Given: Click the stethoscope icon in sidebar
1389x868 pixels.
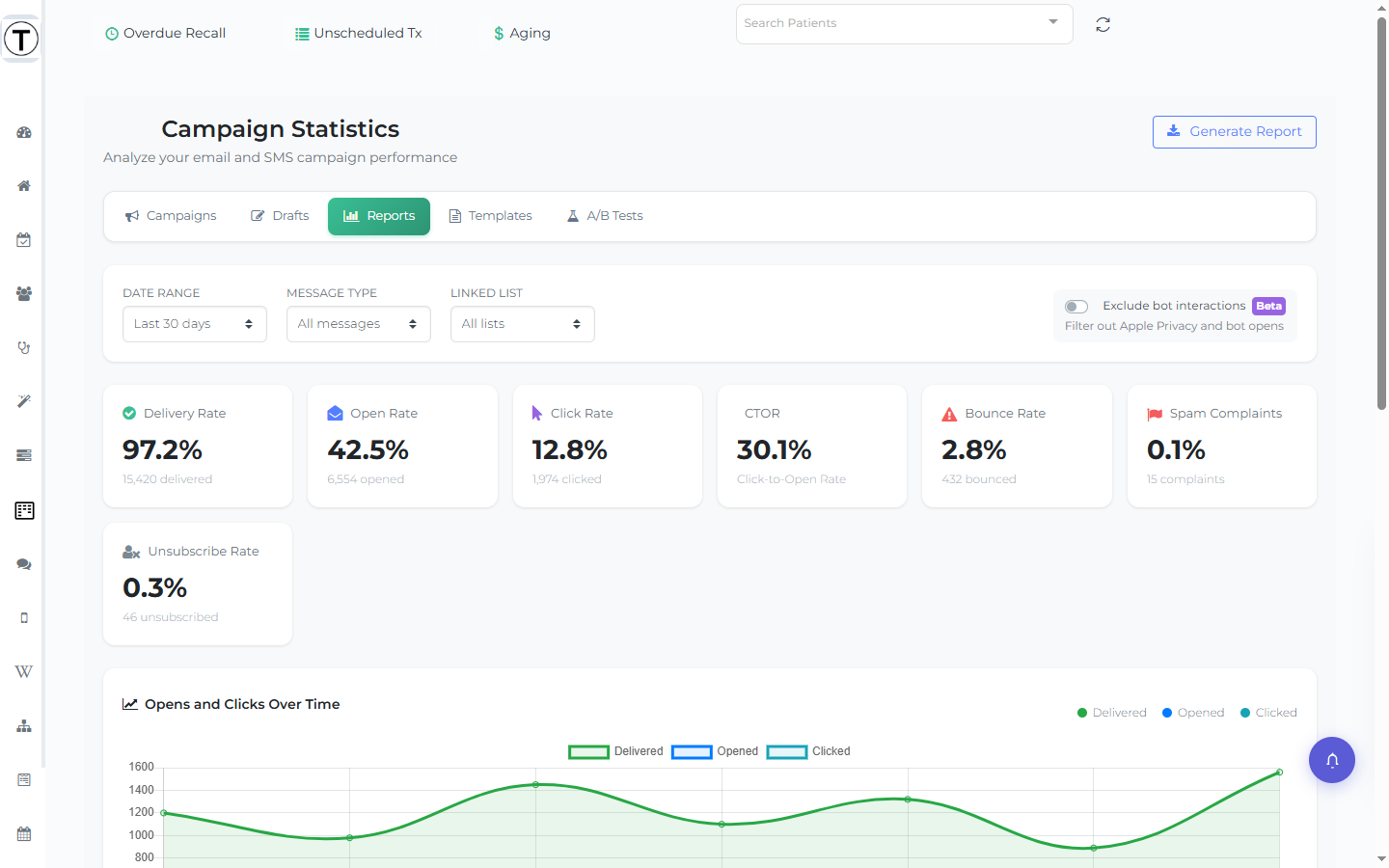Looking at the screenshot, I should point(24,348).
